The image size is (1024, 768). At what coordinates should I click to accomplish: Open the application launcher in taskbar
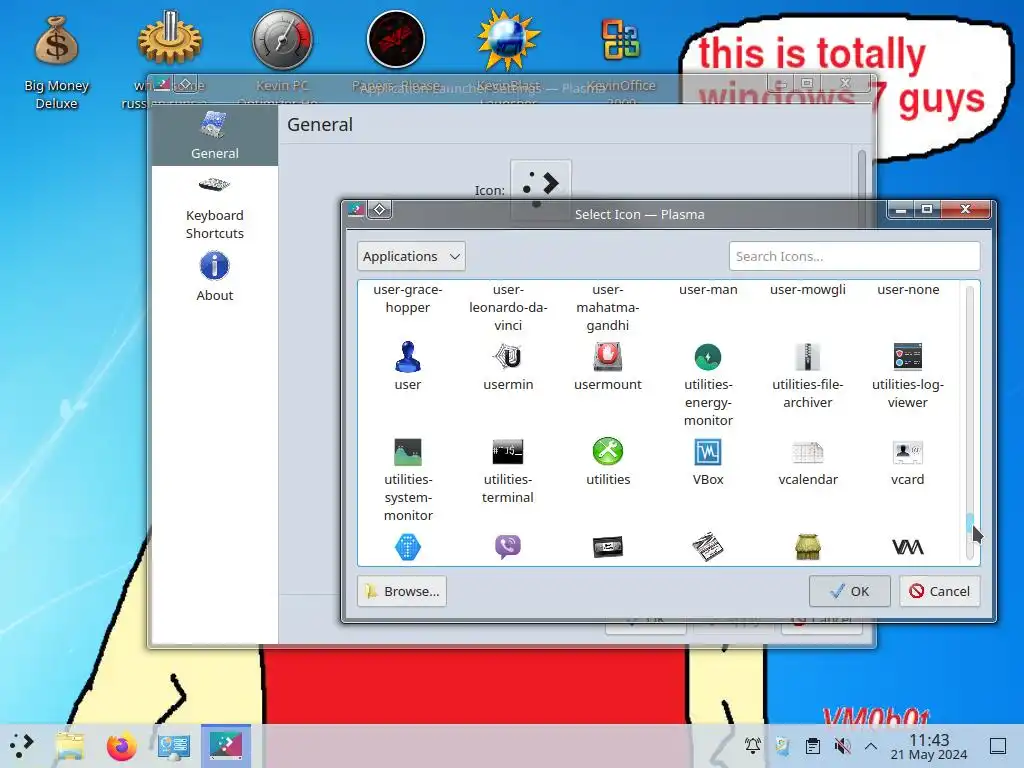tap(22, 745)
